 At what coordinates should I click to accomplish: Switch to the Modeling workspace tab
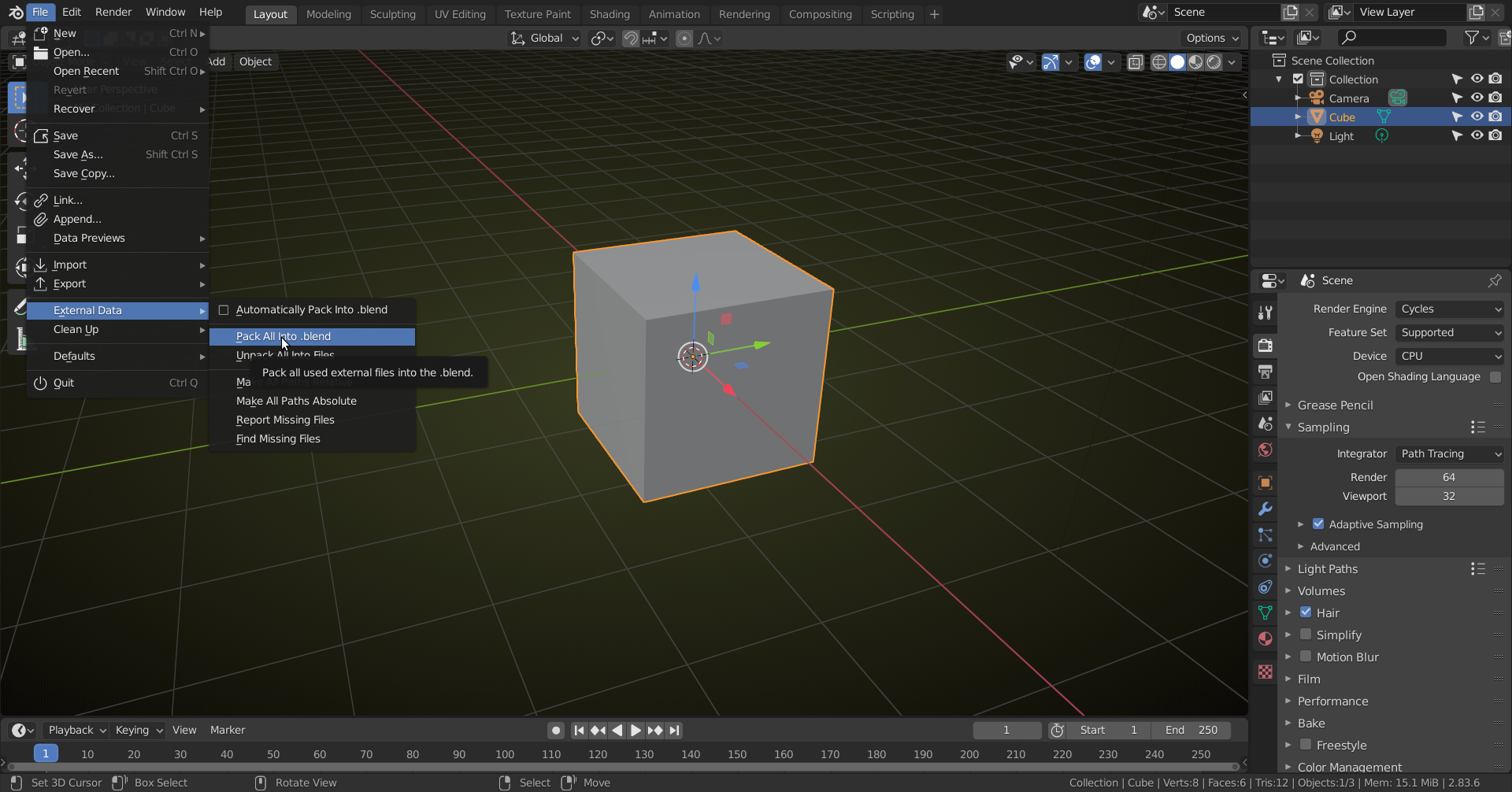[328, 14]
